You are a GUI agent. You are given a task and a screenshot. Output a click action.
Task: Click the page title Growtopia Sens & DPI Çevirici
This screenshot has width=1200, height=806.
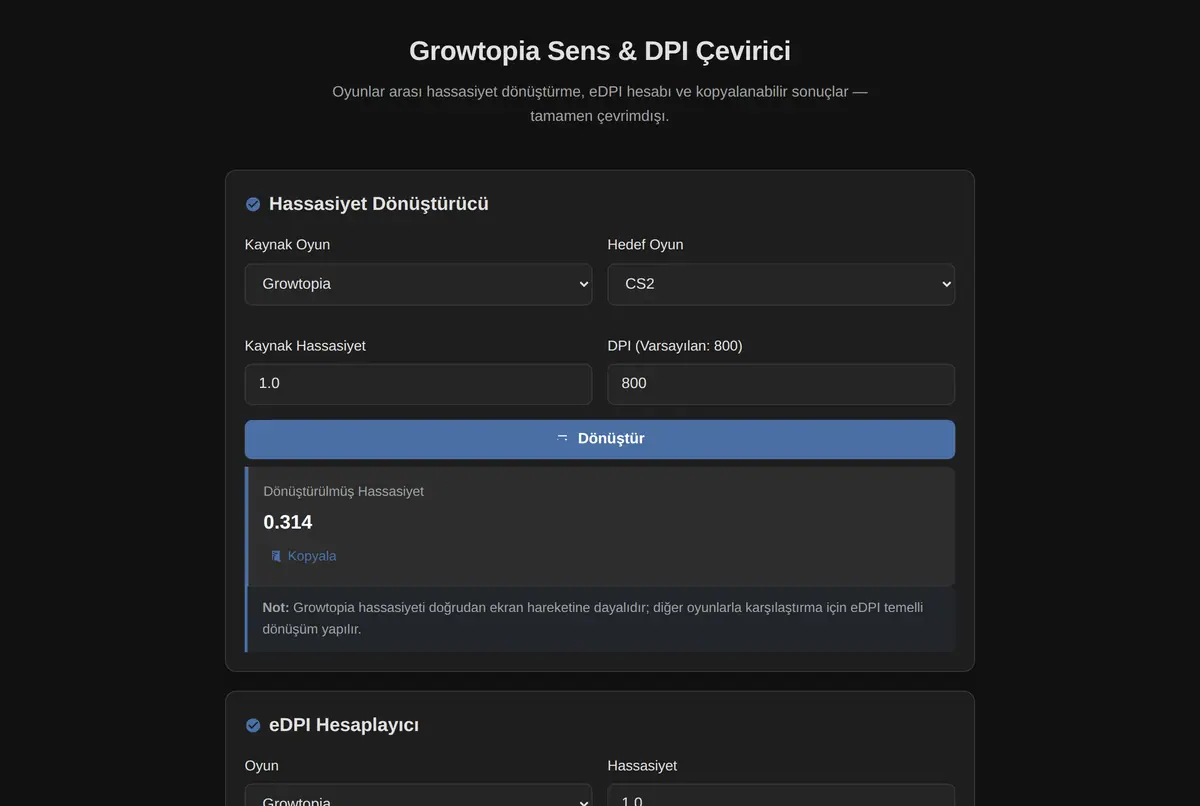tap(600, 51)
